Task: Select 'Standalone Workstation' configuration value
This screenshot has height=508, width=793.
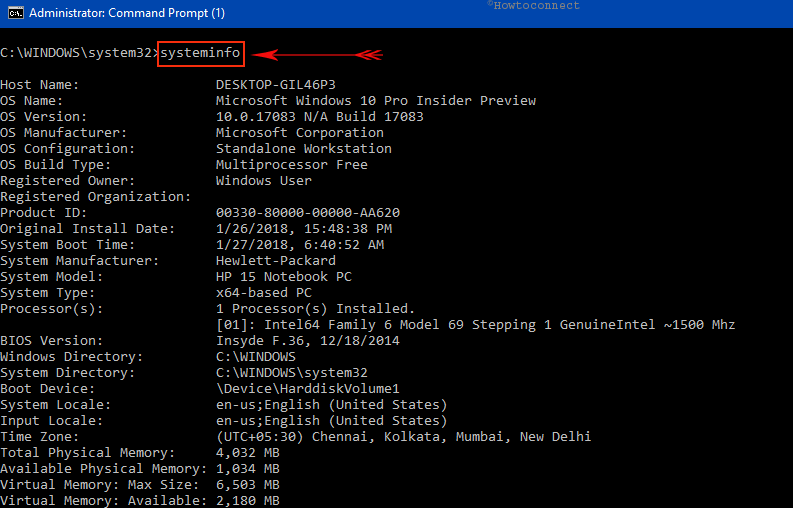Action: 304,149
